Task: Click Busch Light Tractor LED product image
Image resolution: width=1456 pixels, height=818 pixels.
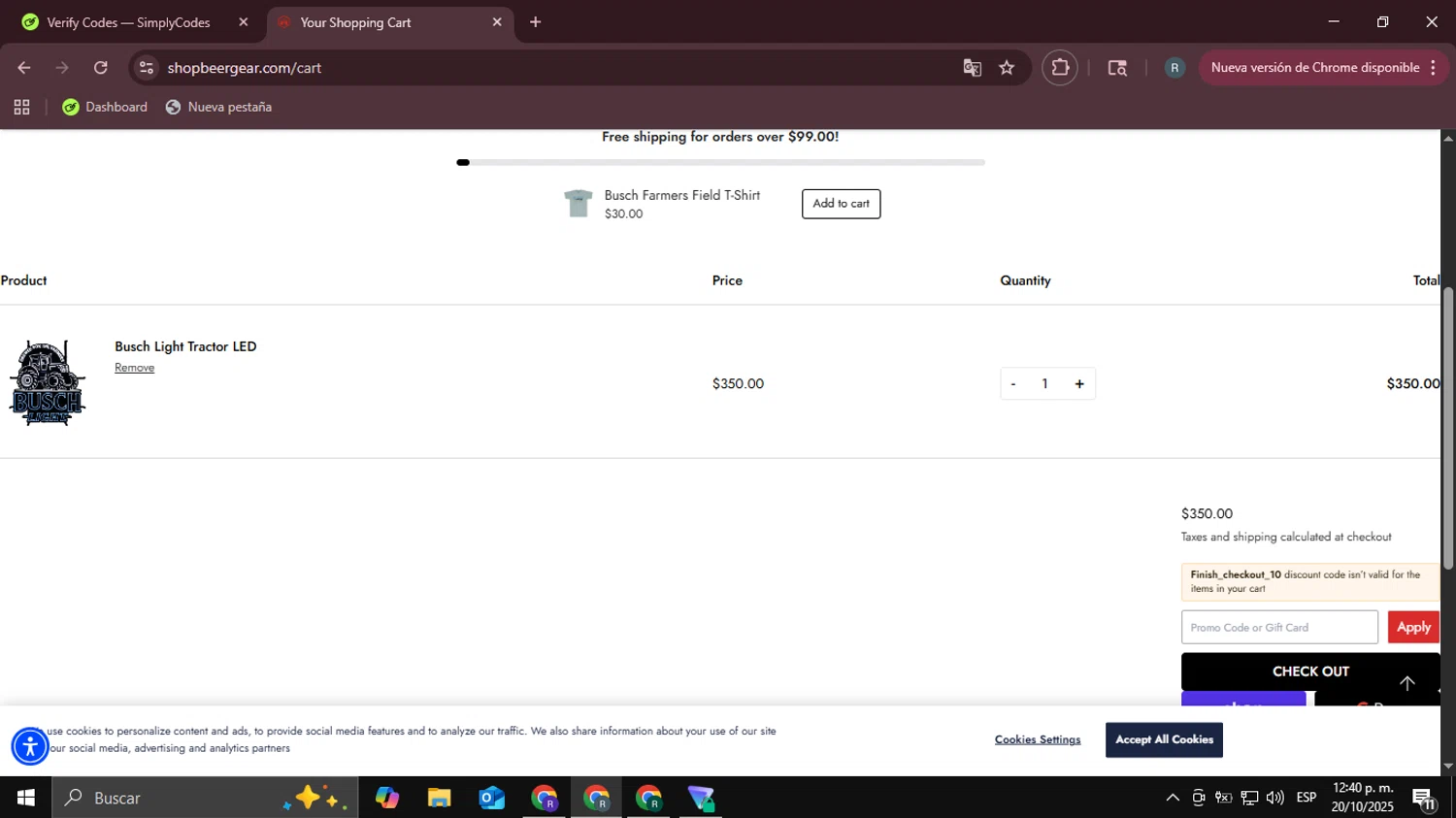Action: [48, 383]
